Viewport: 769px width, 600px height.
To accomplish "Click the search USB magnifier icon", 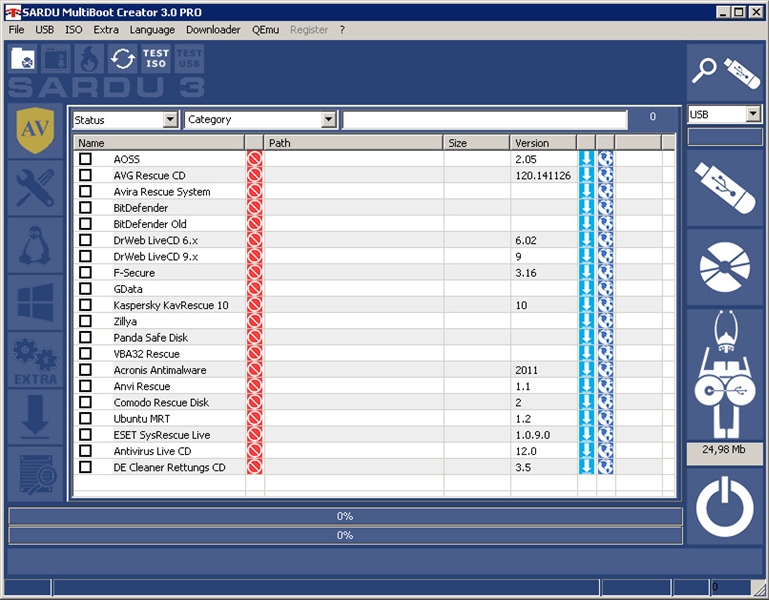I will pyautogui.click(x=725, y=73).
